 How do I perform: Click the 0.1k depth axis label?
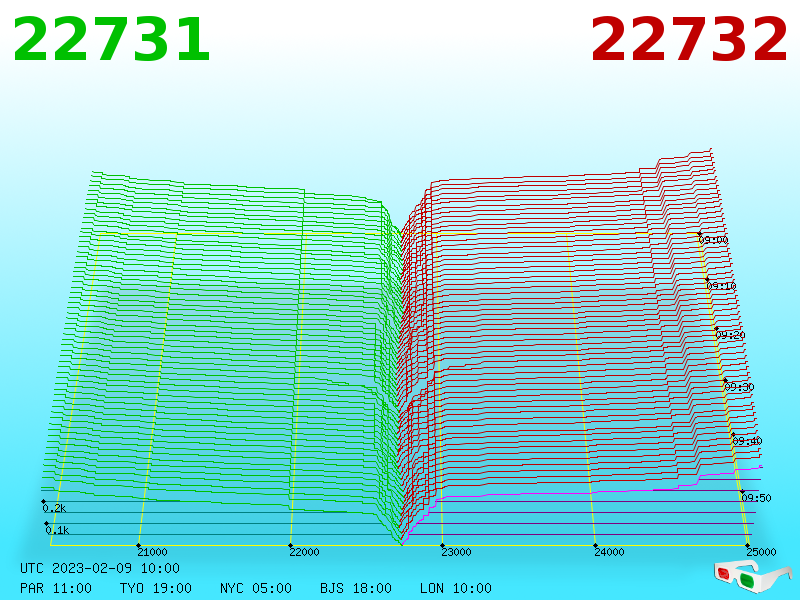(x=57, y=530)
